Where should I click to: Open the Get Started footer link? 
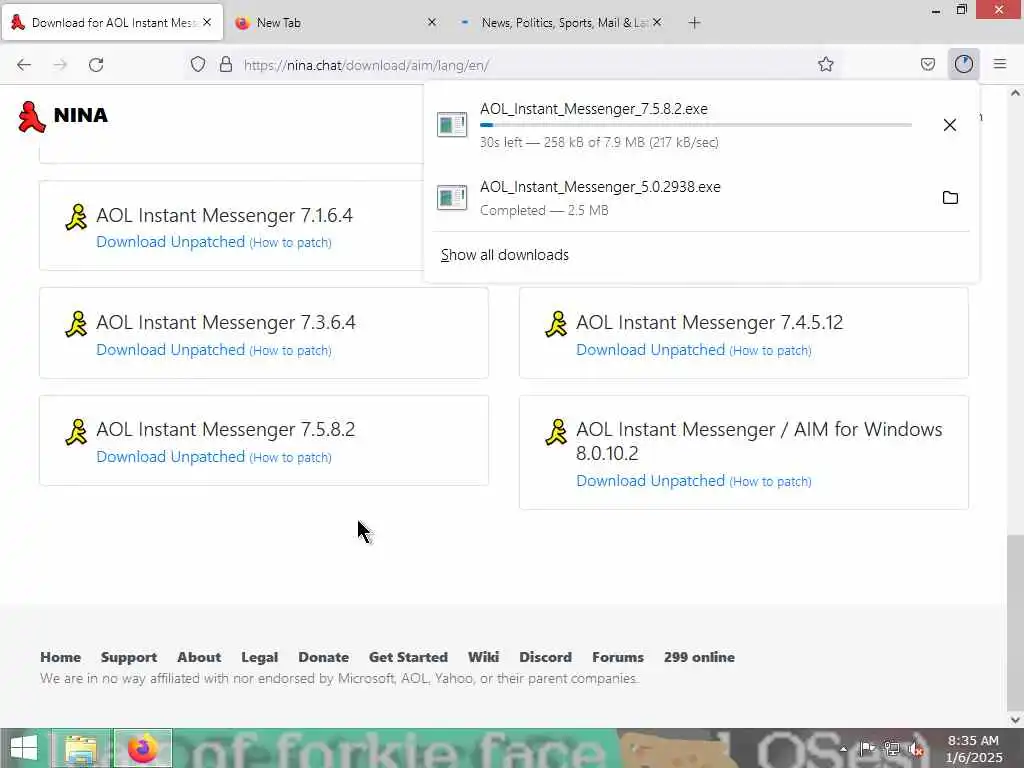coord(408,657)
